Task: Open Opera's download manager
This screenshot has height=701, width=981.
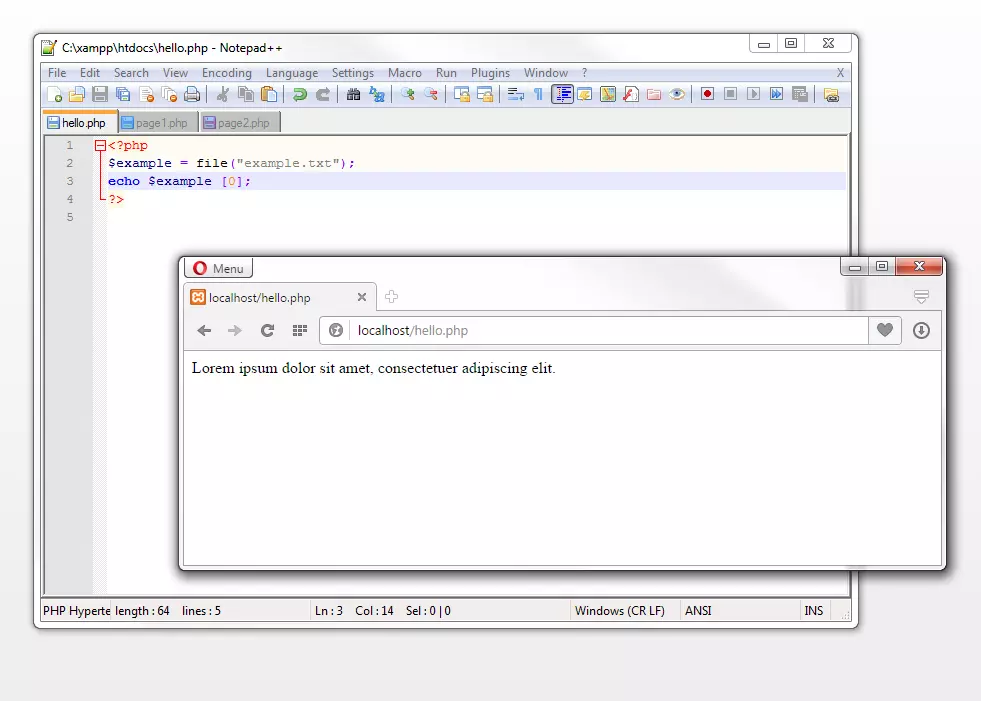Action: coord(921,330)
